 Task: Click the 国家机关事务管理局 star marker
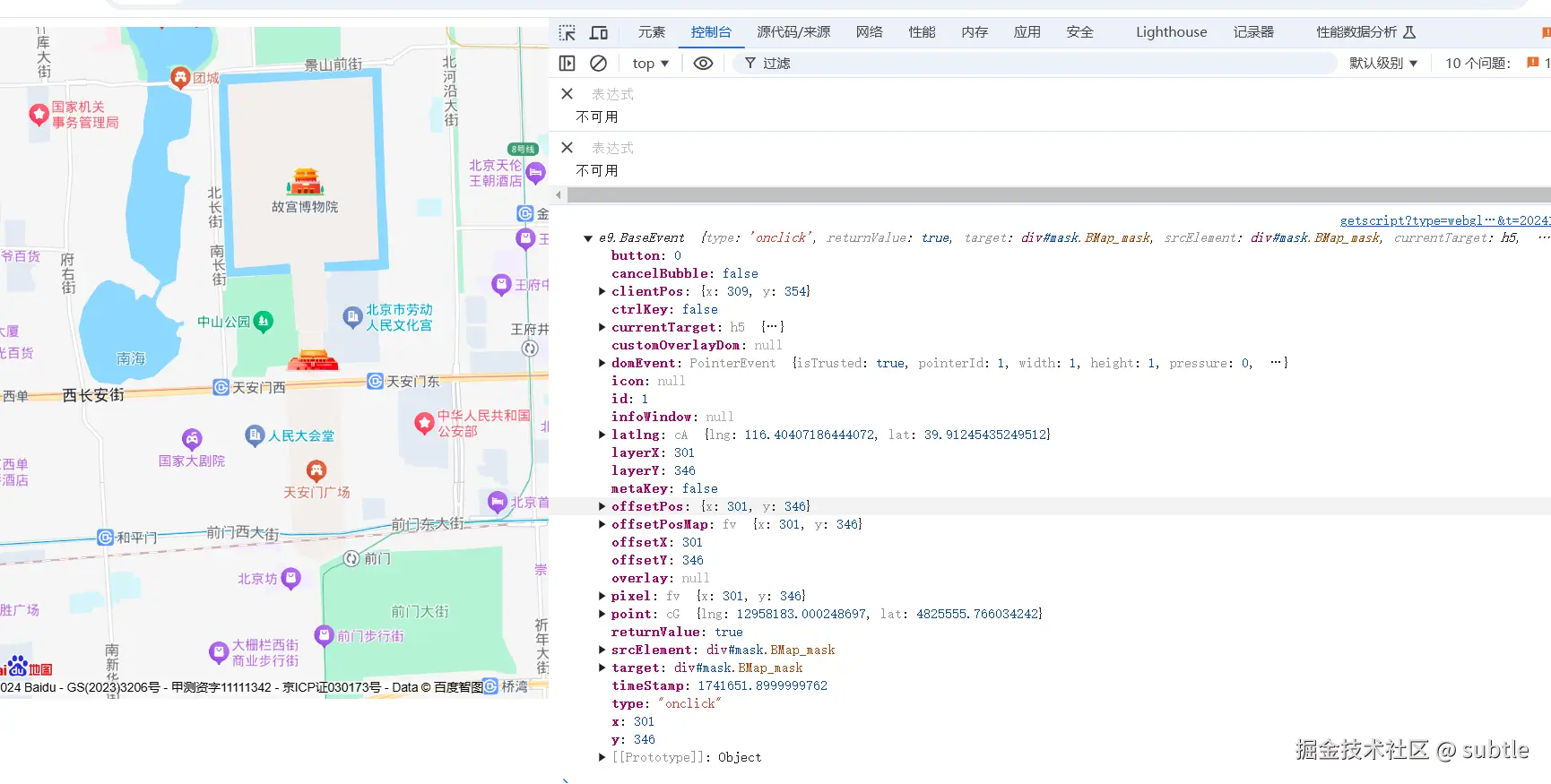click(x=39, y=115)
